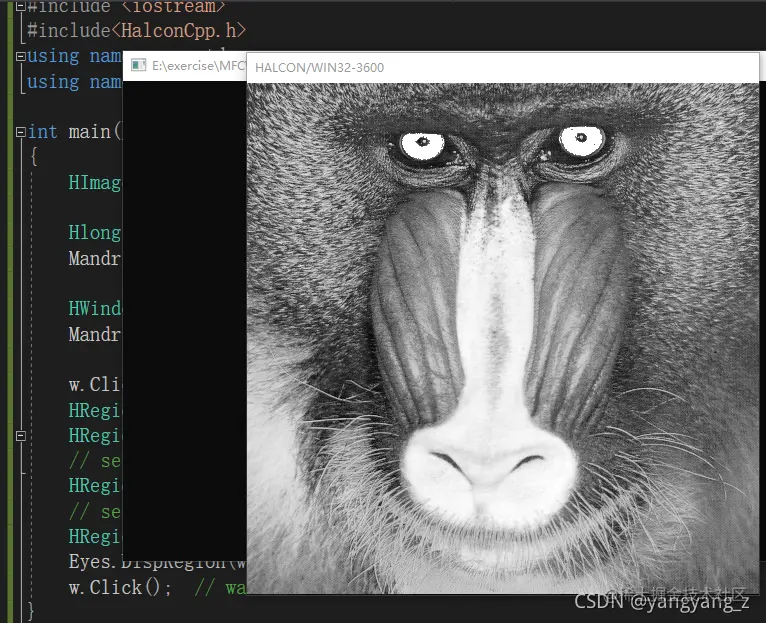
Task: Select the E:\exercise console title bar
Action: click(x=185, y=65)
